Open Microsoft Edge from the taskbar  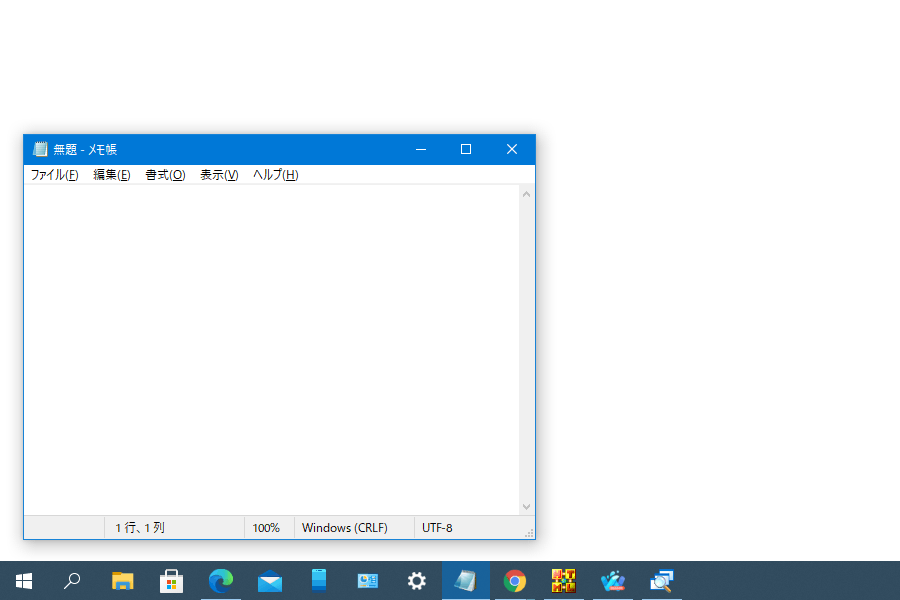point(220,581)
